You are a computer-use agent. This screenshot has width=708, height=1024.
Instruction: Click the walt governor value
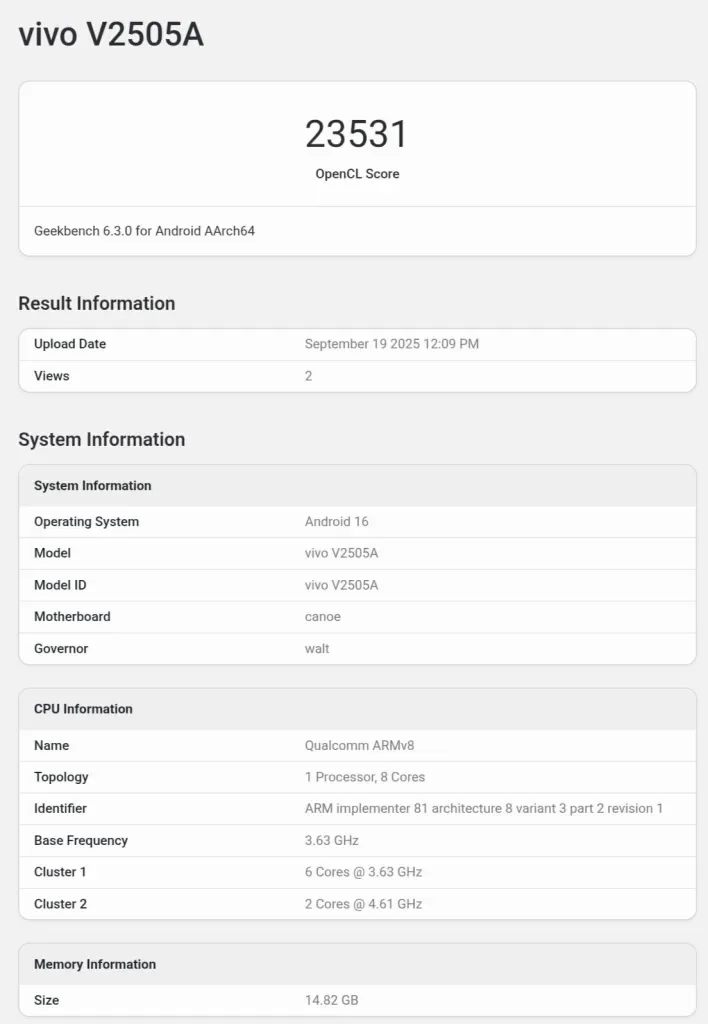pyautogui.click(x=317, y=649)
